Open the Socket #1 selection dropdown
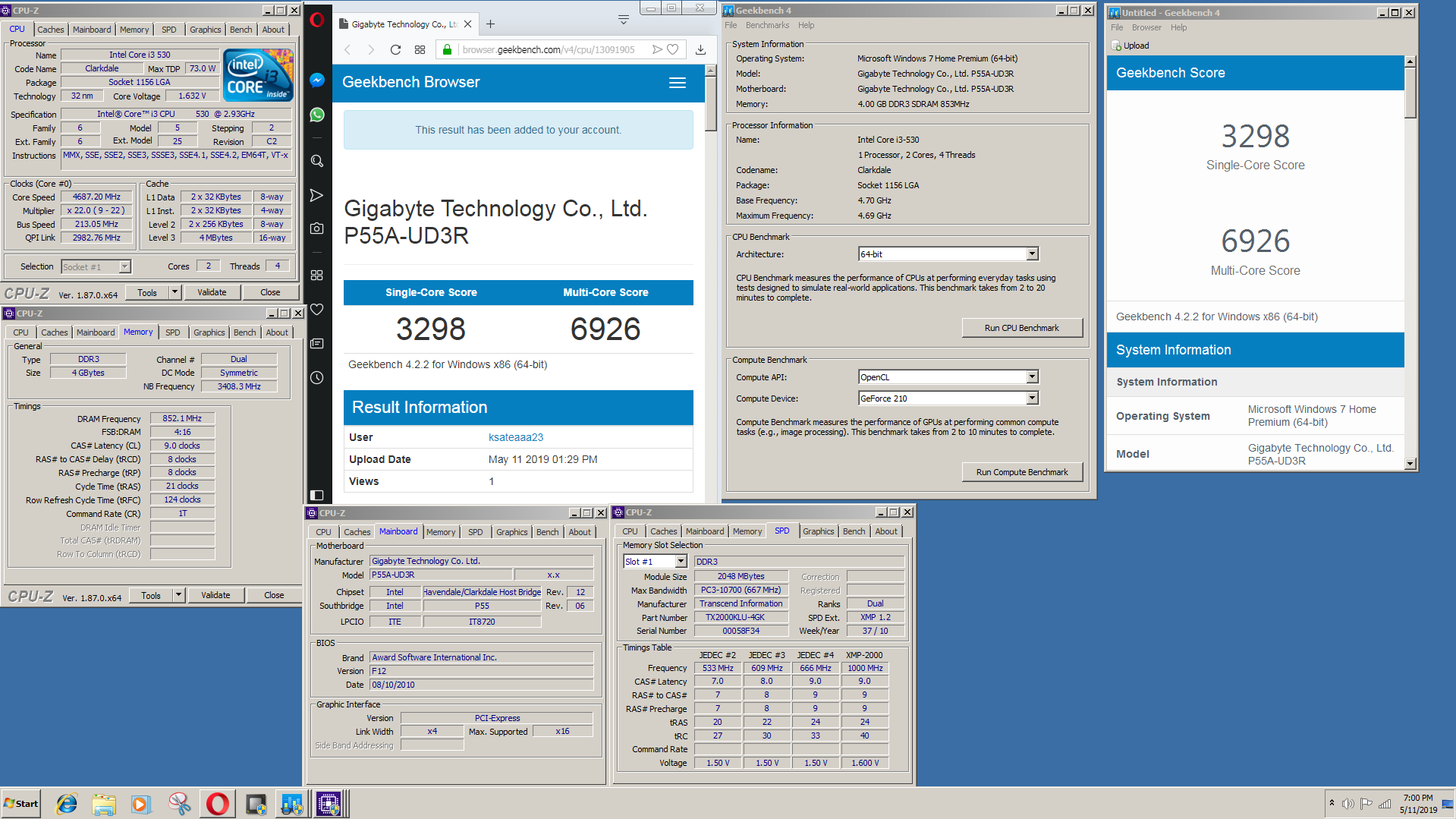 point(96,266)
